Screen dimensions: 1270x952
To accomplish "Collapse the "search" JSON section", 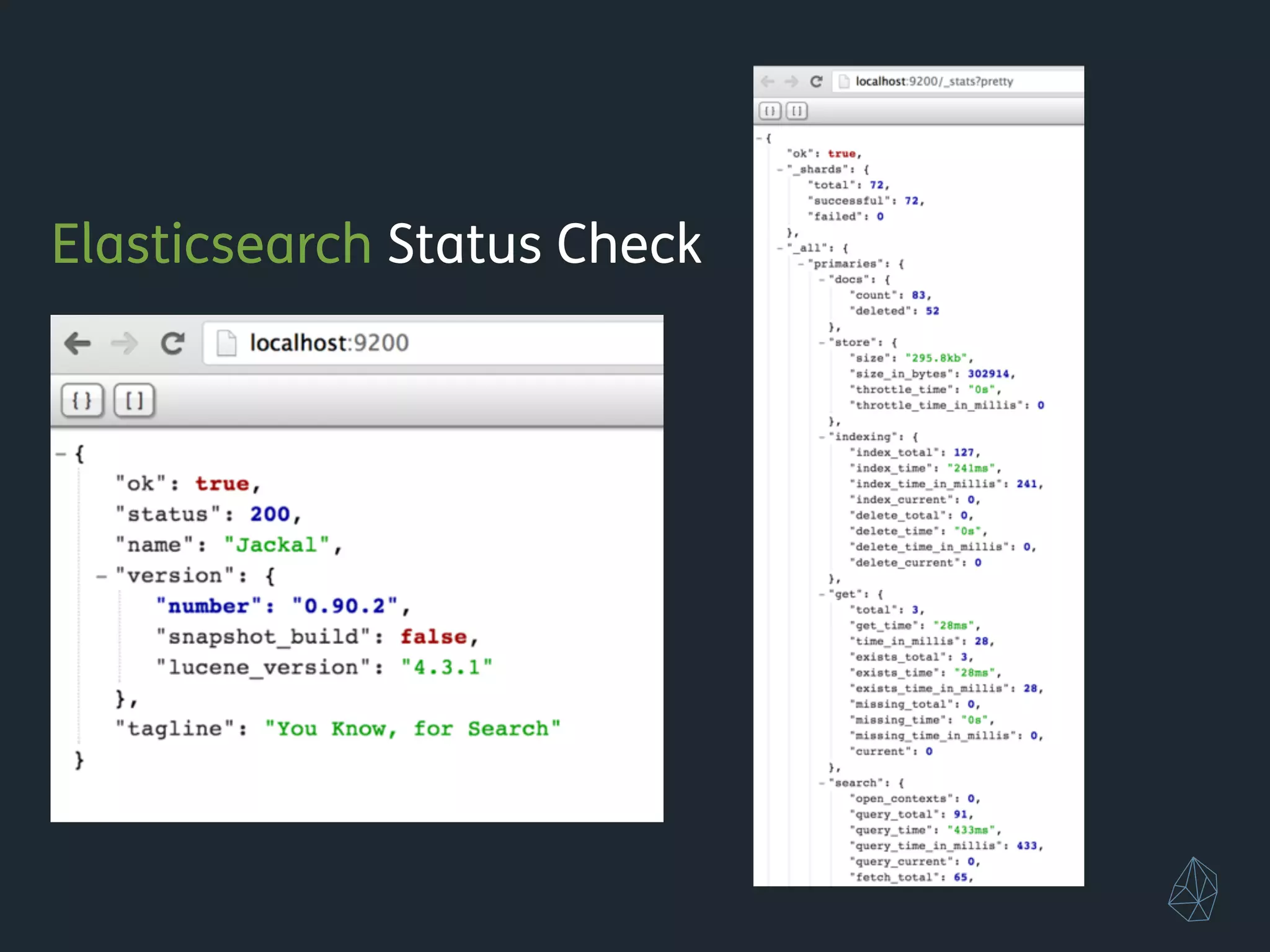I will tap(822, 783).
